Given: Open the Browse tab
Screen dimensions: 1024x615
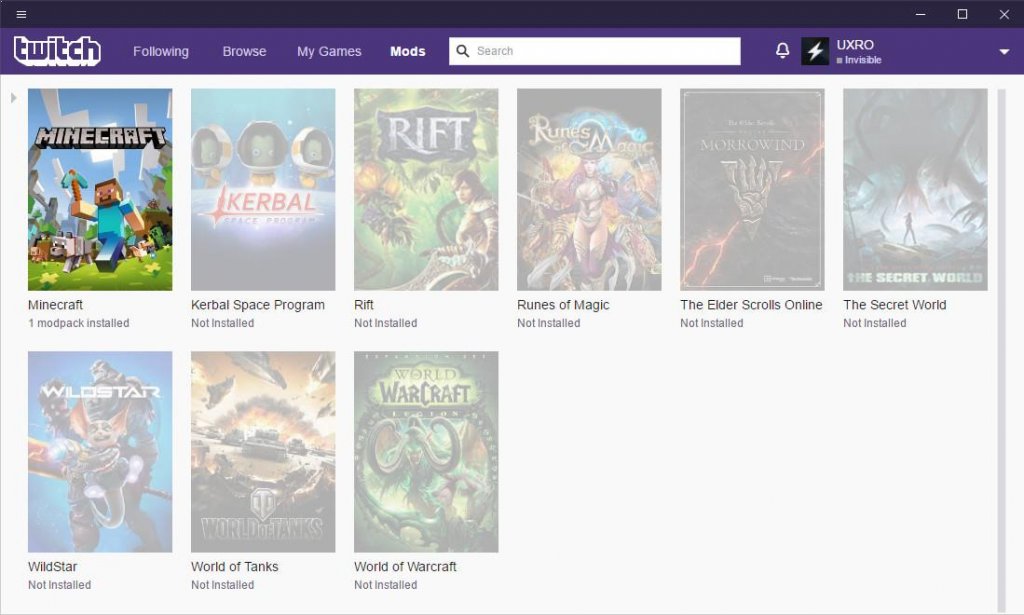Looking at the screenshot, I should point(244,51).
